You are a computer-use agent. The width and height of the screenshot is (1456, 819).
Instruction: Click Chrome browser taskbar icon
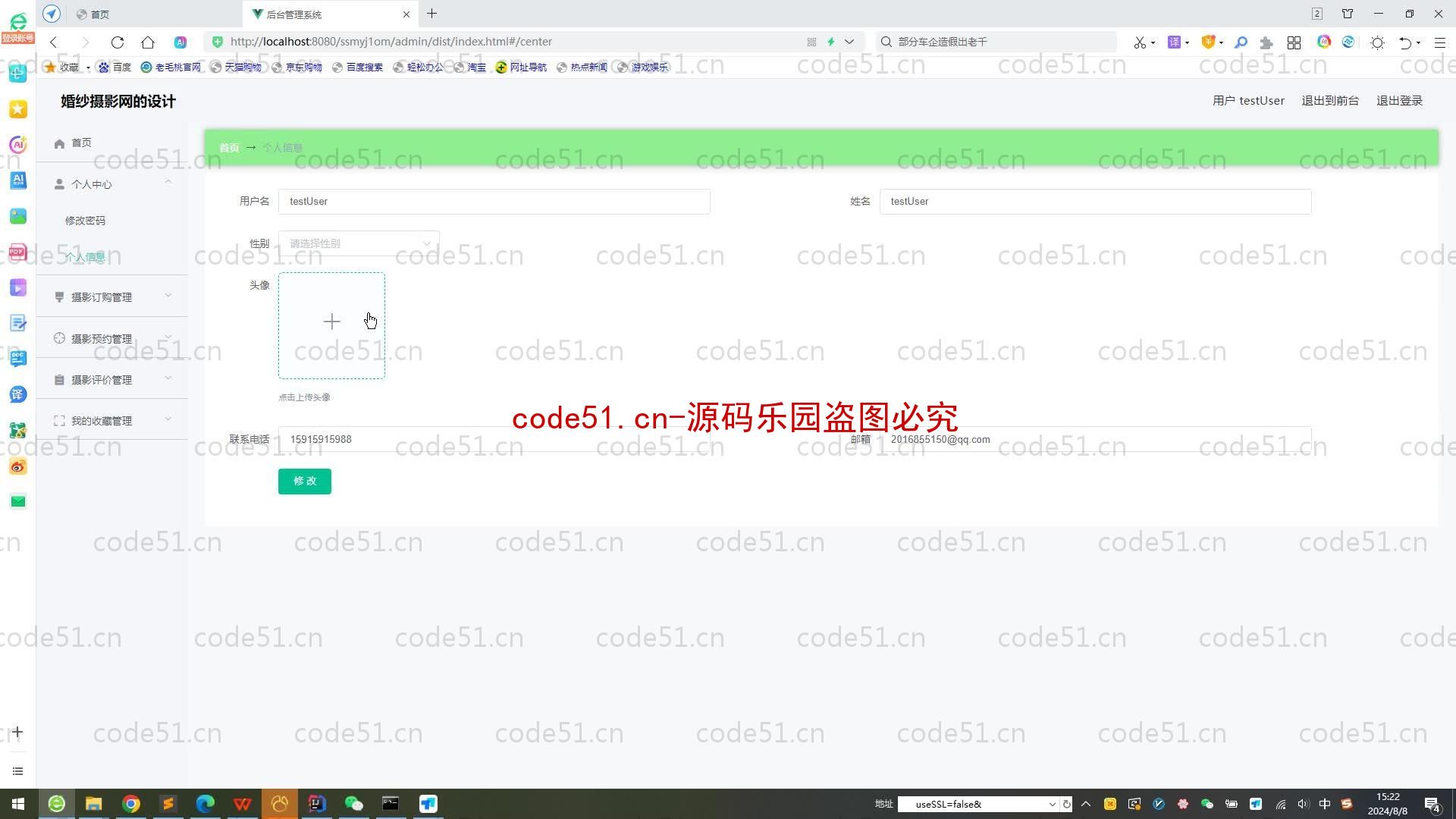[130, 804]
